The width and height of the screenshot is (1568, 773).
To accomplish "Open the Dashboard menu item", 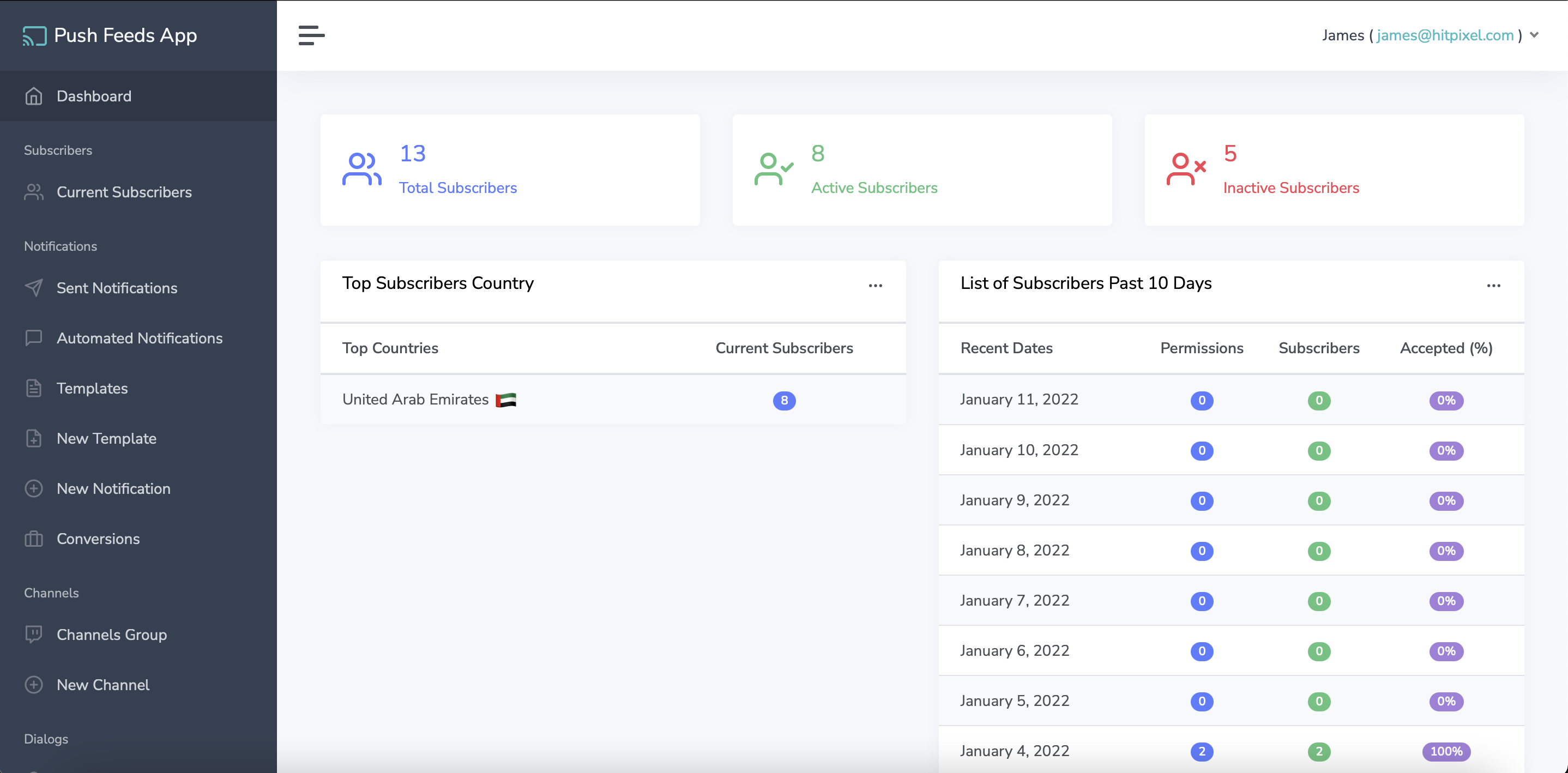I will [x=138, y=96].
